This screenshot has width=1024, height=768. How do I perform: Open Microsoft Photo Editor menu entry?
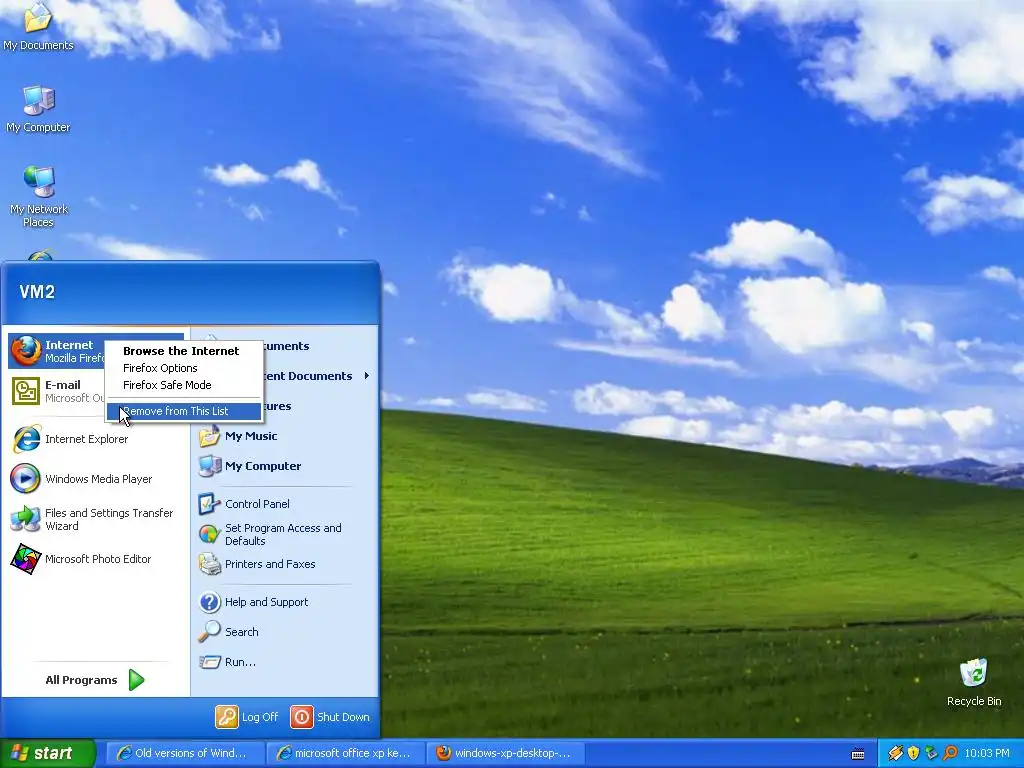[96, 559]
